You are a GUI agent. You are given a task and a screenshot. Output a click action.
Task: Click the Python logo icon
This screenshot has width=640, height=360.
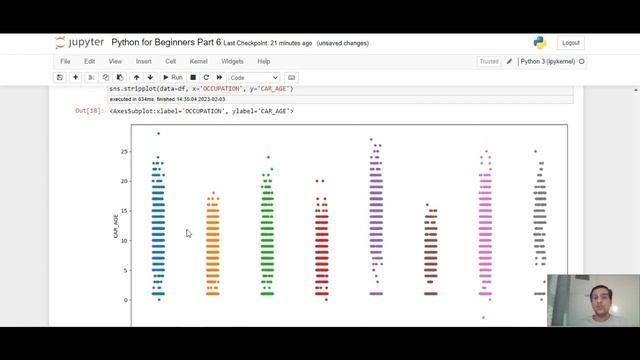point(540,42)
